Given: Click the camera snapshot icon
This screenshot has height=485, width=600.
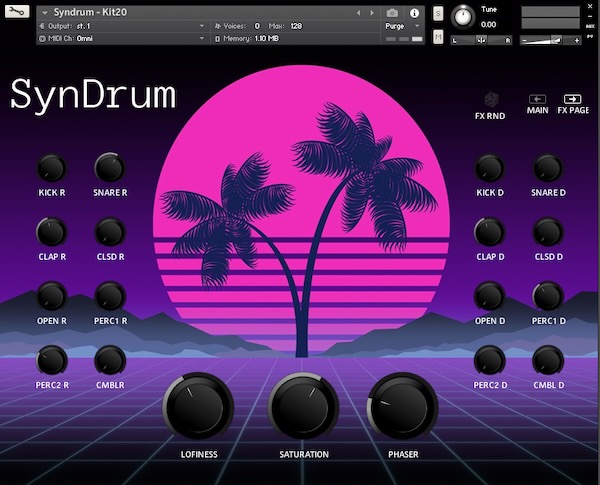Looking at the screenshot, I should pos(392,13).
